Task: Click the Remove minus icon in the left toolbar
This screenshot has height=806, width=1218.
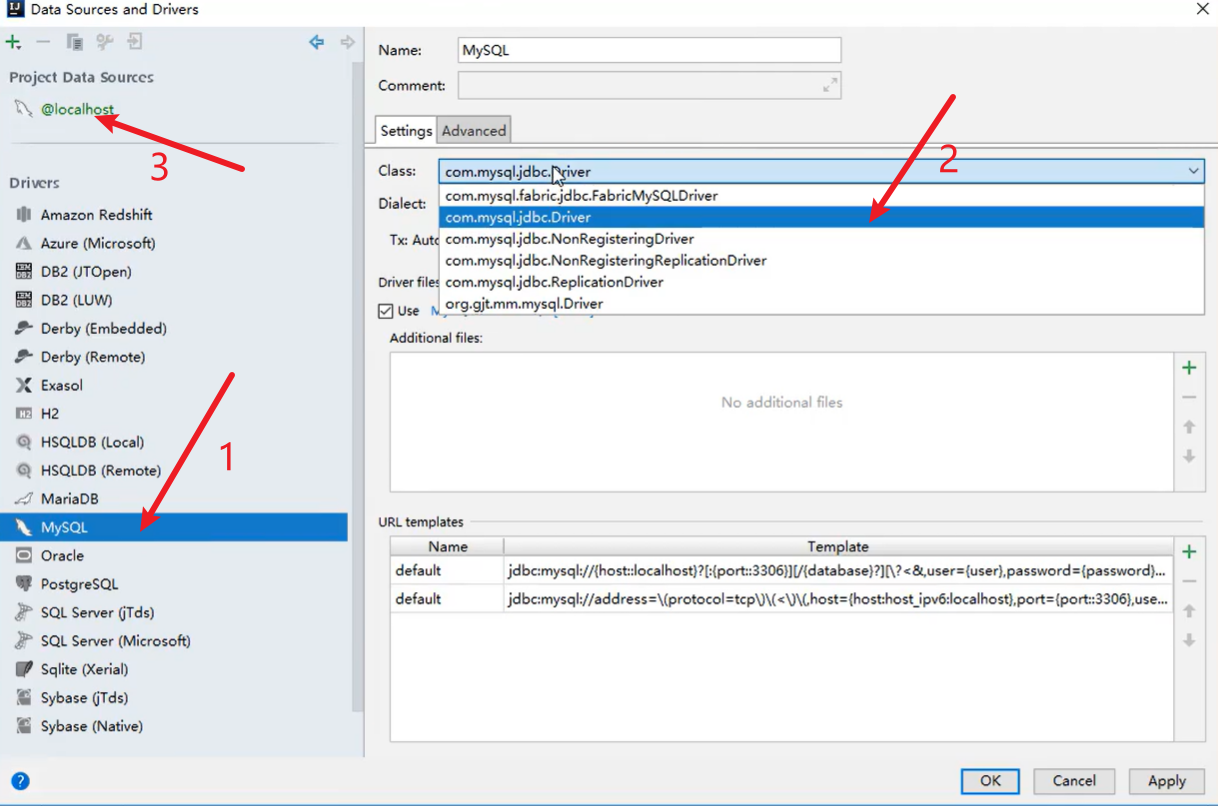Action: click(x=43, y=42)
